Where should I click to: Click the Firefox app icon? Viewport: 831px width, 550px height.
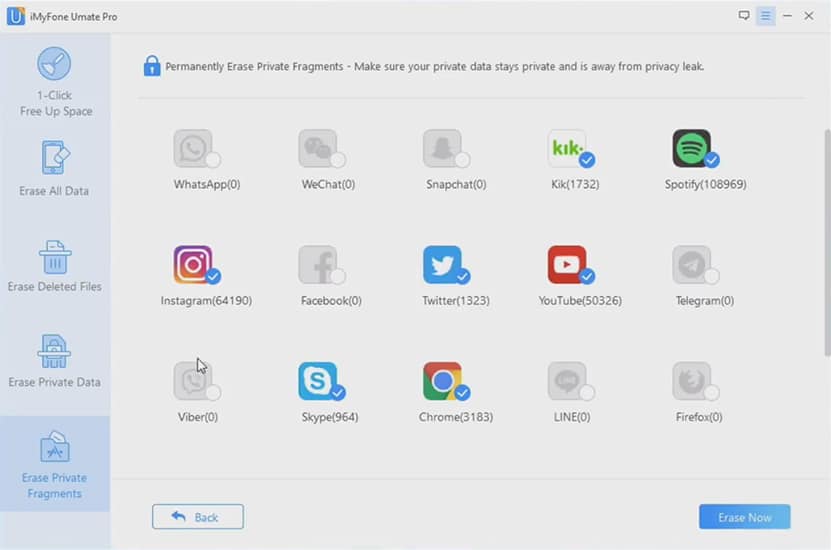coord(692,381)
